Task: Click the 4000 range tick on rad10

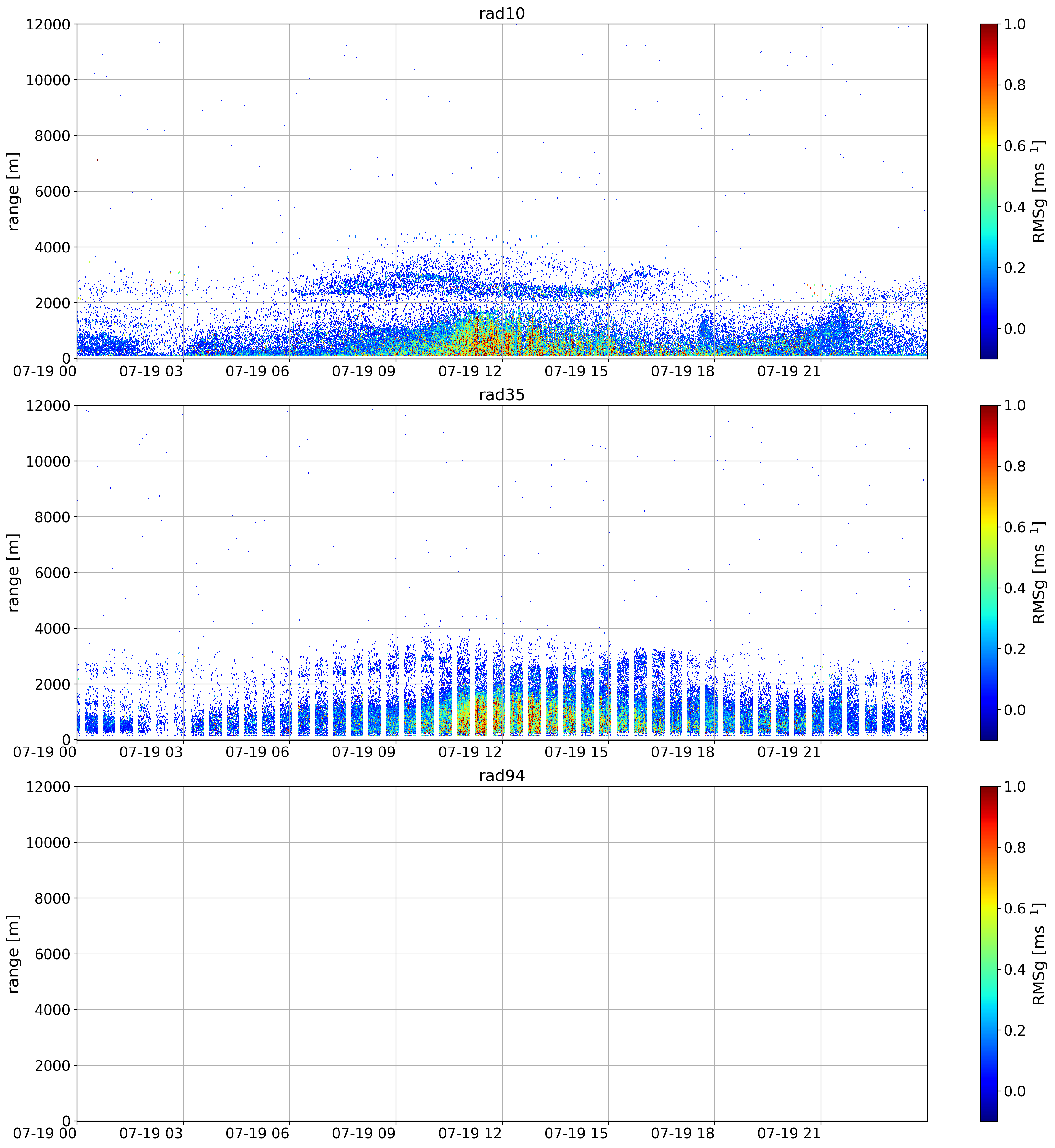Action: point(52,247)
